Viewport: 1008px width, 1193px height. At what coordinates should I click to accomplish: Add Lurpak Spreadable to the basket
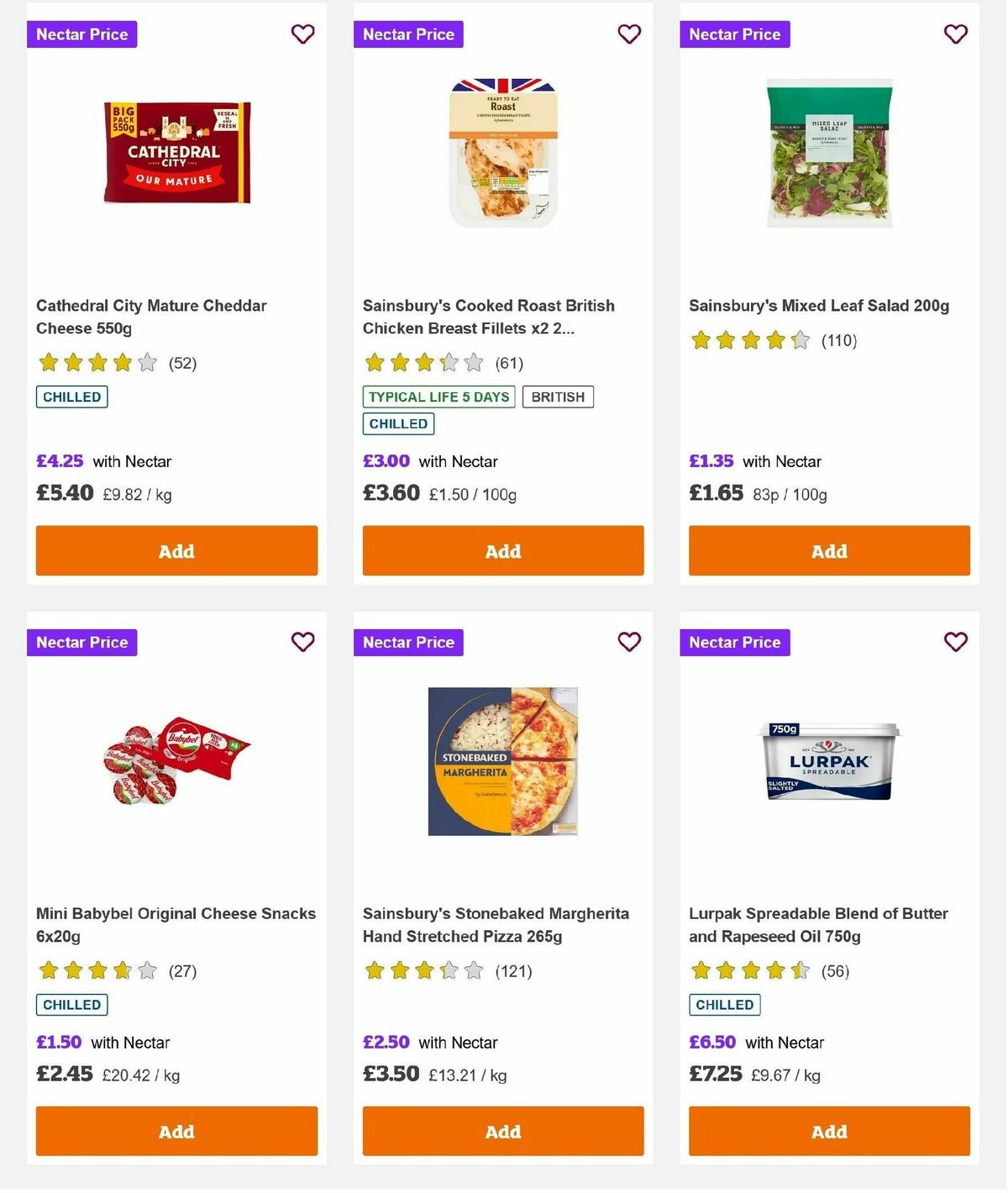coord(828,1131)
